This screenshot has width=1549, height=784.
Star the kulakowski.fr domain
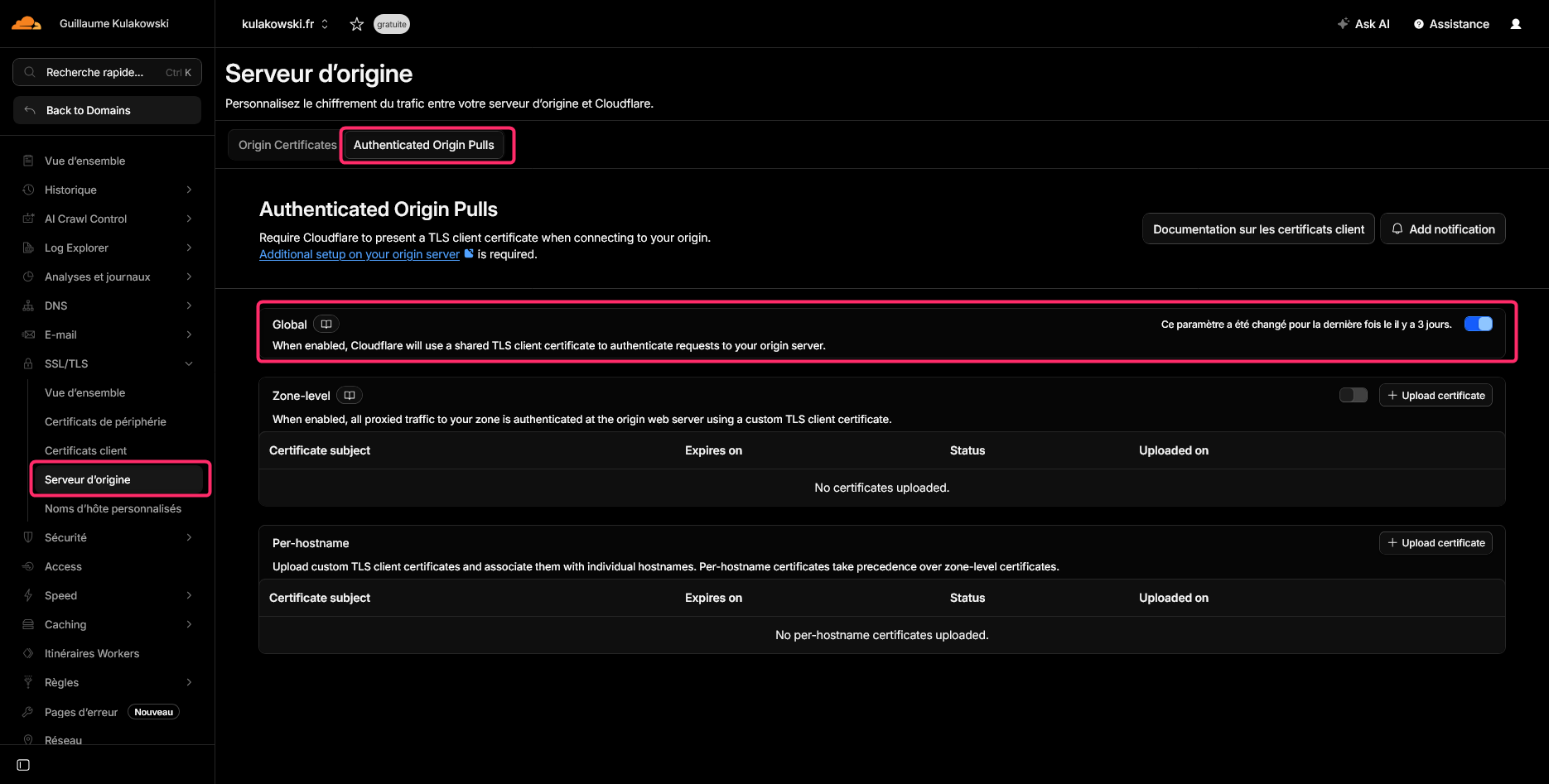(x=357, y=24)
